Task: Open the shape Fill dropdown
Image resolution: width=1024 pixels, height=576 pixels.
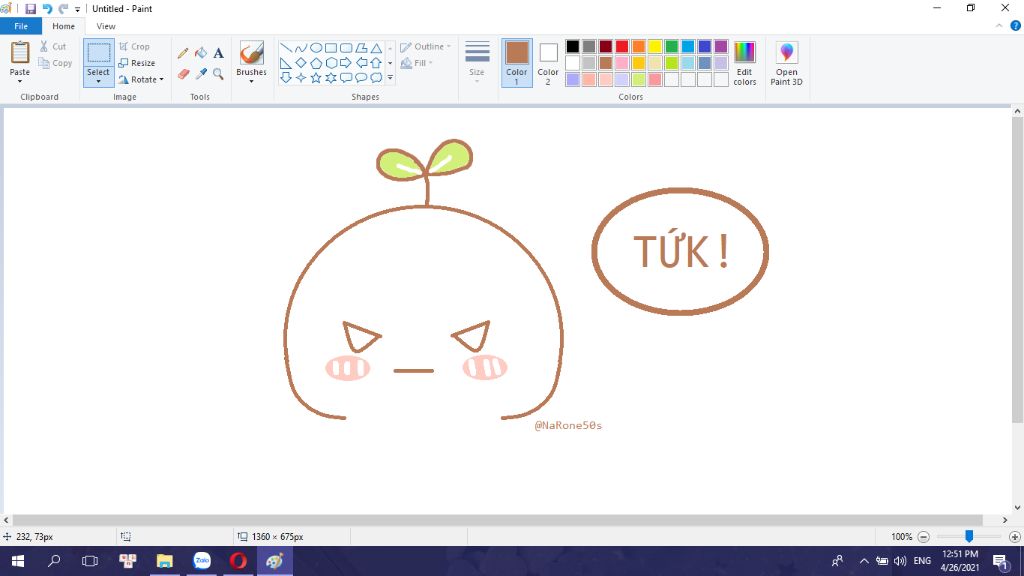Action: 417,63
